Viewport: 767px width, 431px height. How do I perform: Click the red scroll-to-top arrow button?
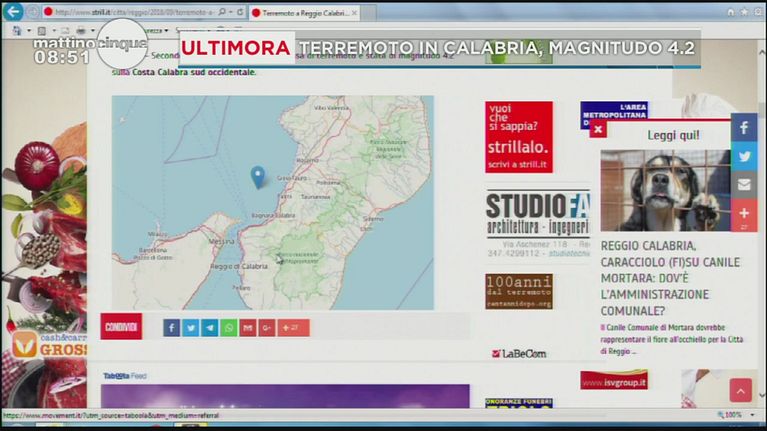[x=740, y=390]
